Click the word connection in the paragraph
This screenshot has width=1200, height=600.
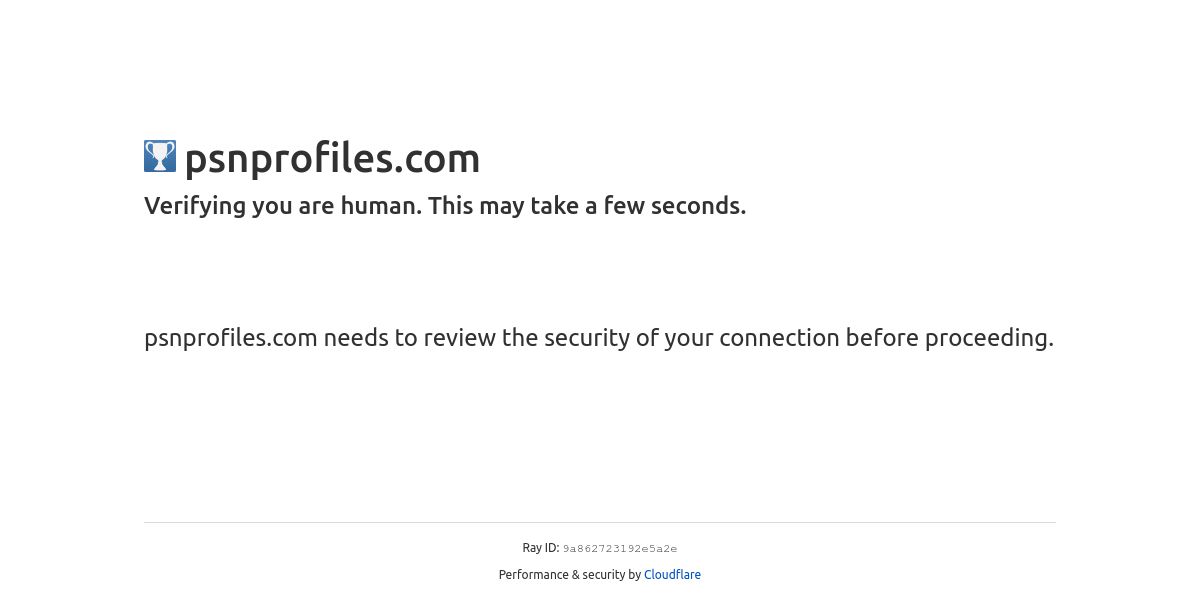779,338
